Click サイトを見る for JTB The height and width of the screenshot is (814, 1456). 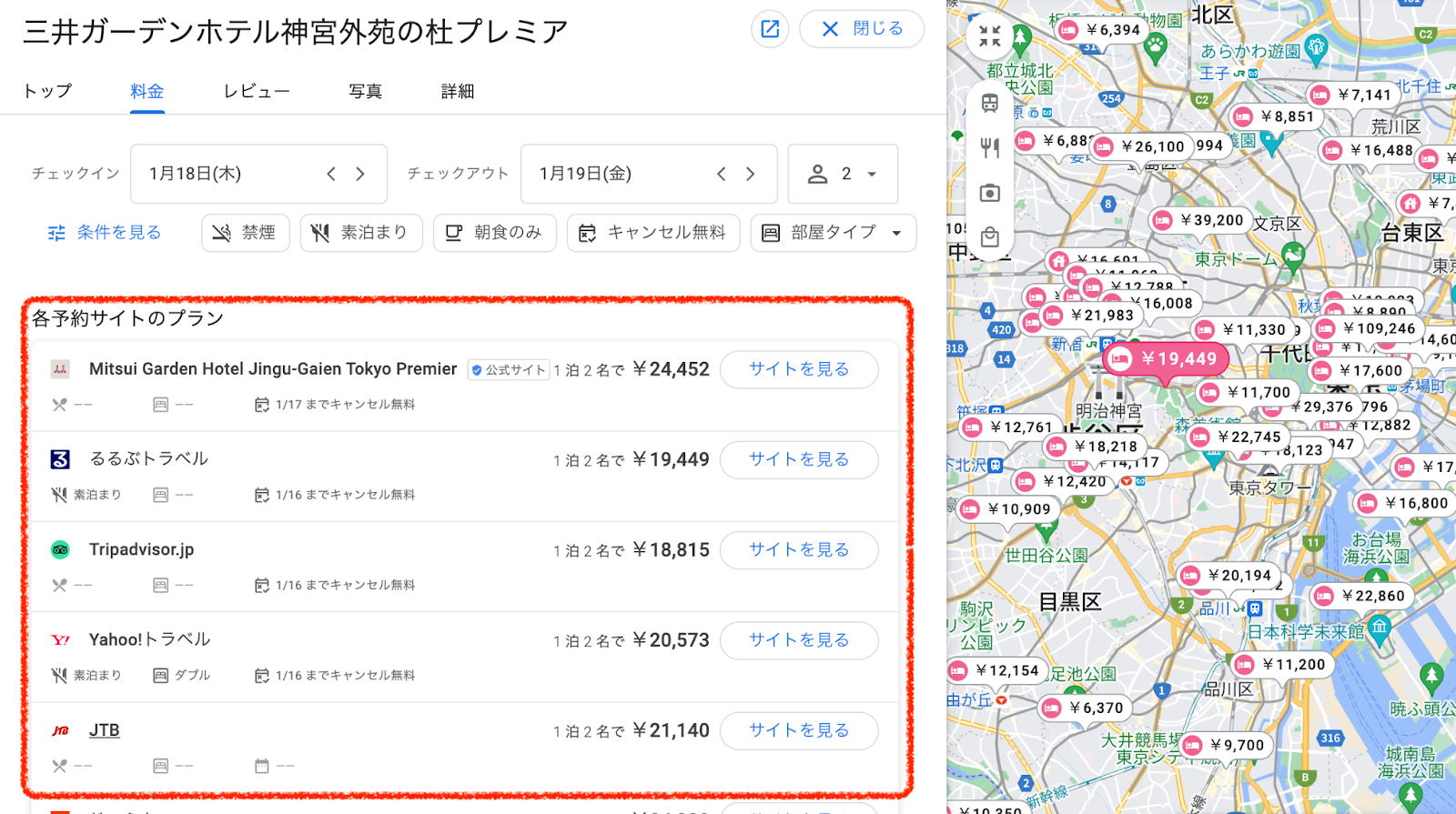(x=799, y=730)
